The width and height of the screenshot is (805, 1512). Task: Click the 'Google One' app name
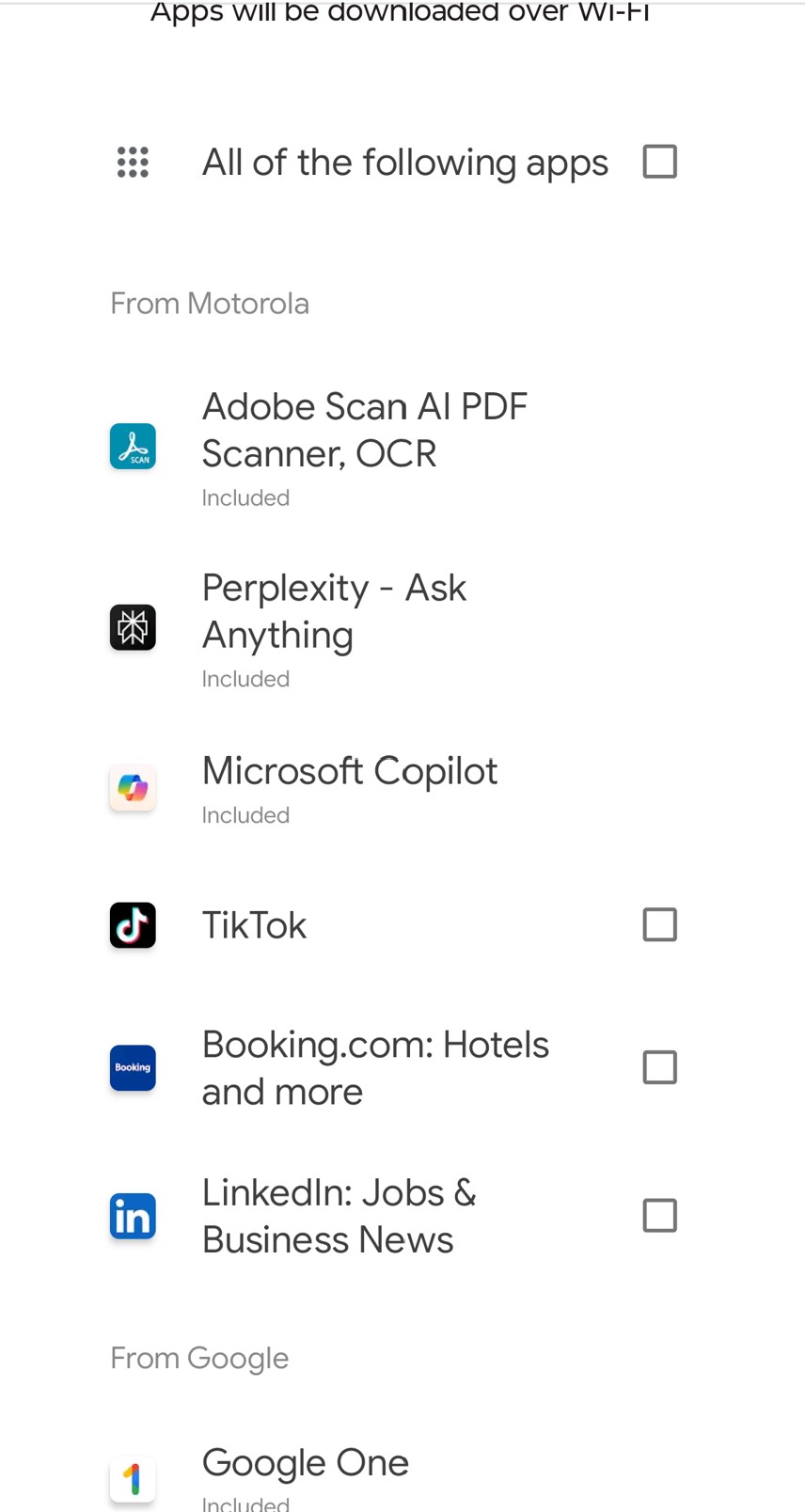click(306, 1463)
